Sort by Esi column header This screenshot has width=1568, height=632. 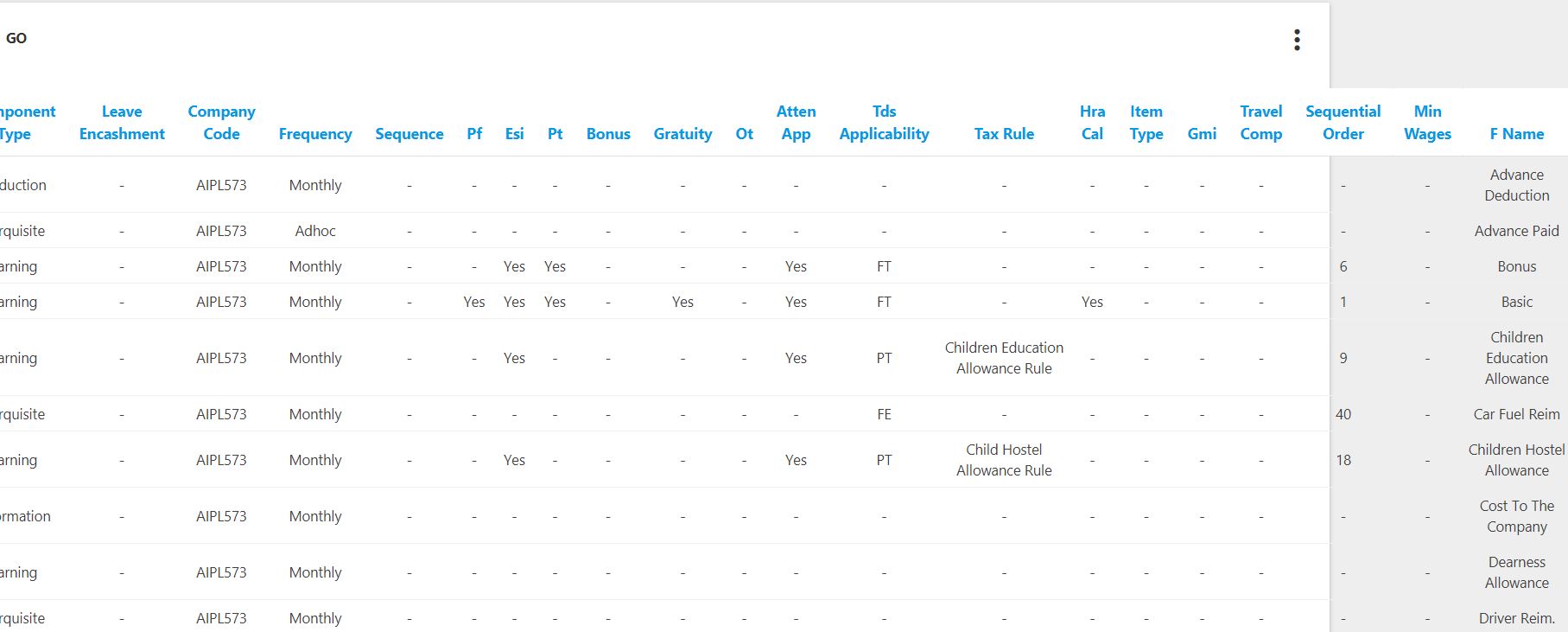(514, 134)
